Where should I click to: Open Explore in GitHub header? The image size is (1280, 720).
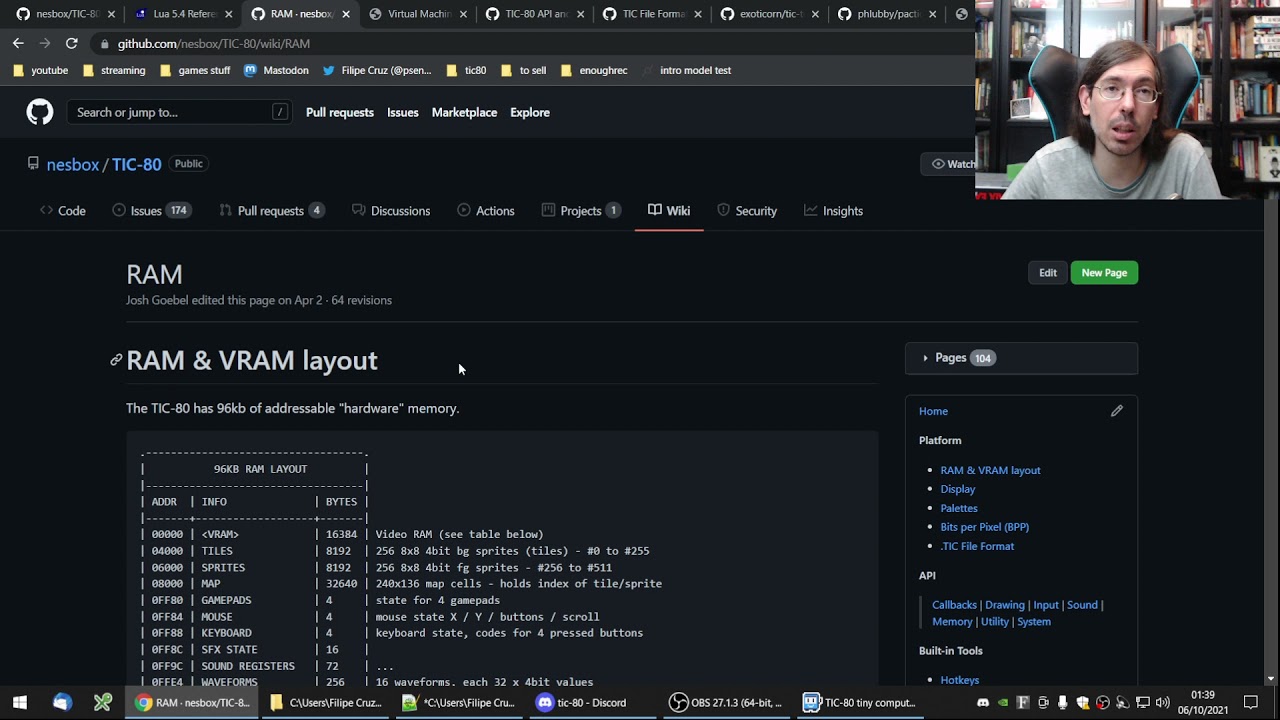pos(530,112)
